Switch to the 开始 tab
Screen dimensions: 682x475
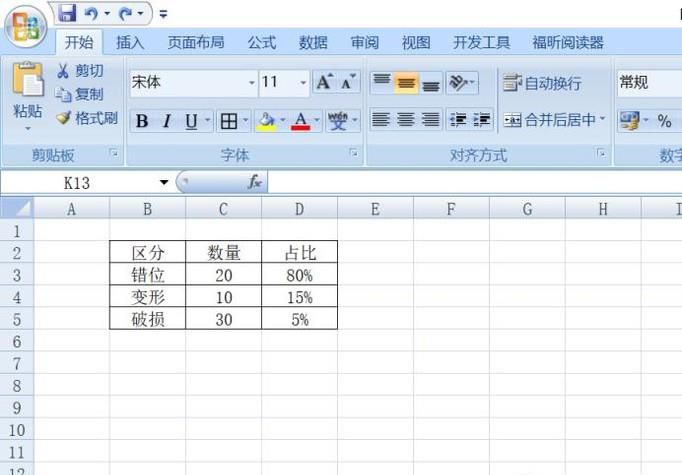79,43
